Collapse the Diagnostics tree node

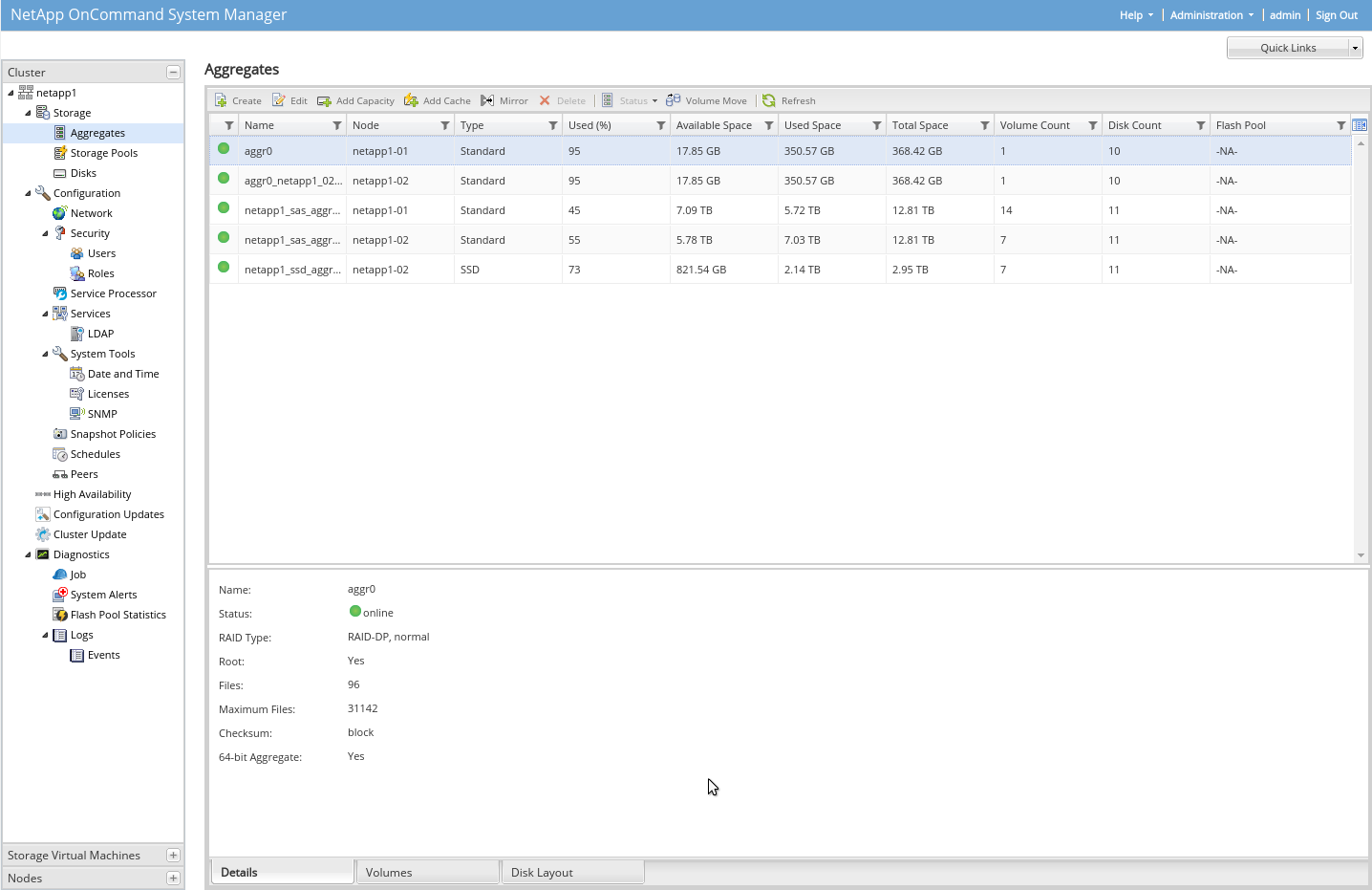(x=28, y=554)
